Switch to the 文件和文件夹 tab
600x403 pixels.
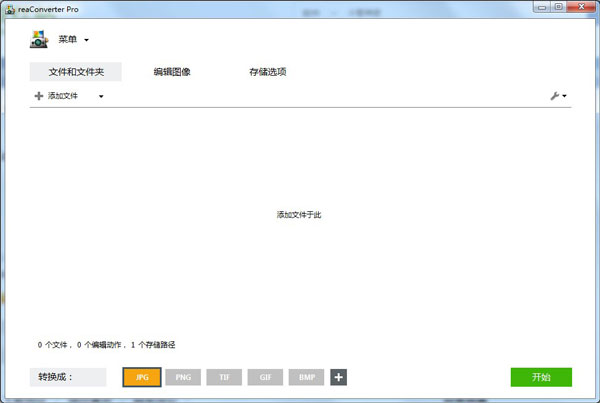pos(76,72)
